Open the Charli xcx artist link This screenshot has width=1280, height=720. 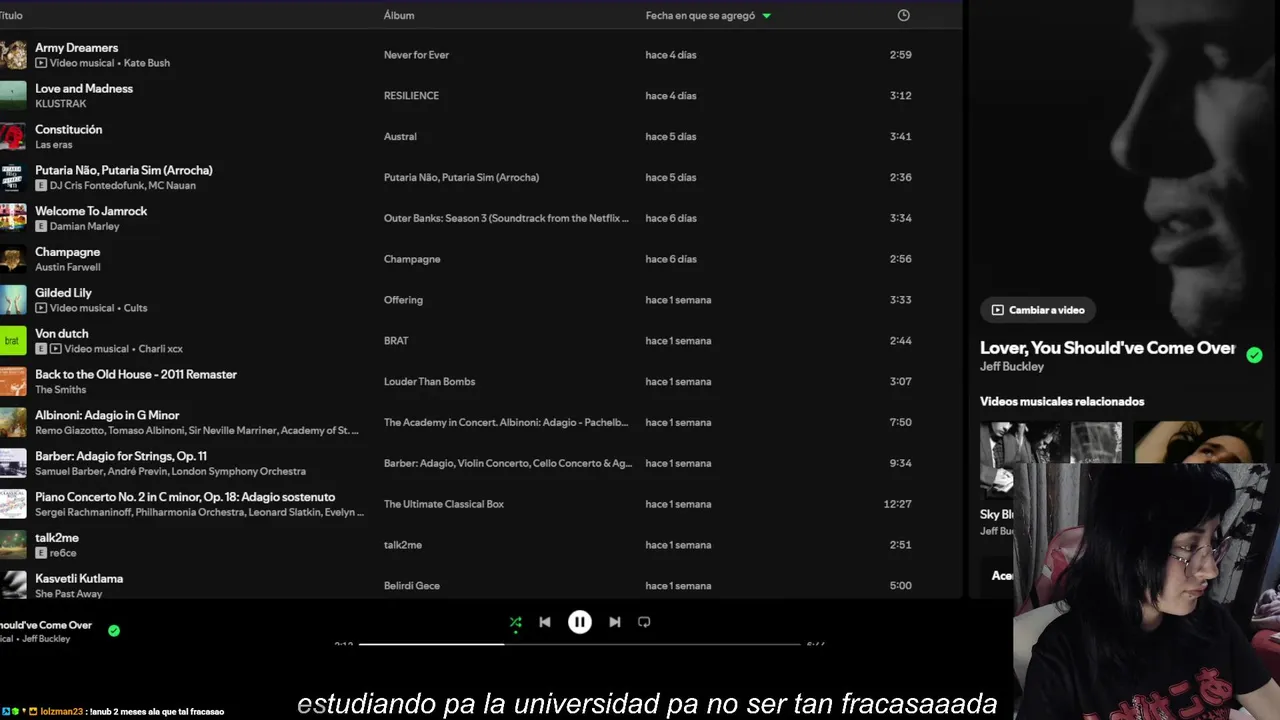click(160, 349)
